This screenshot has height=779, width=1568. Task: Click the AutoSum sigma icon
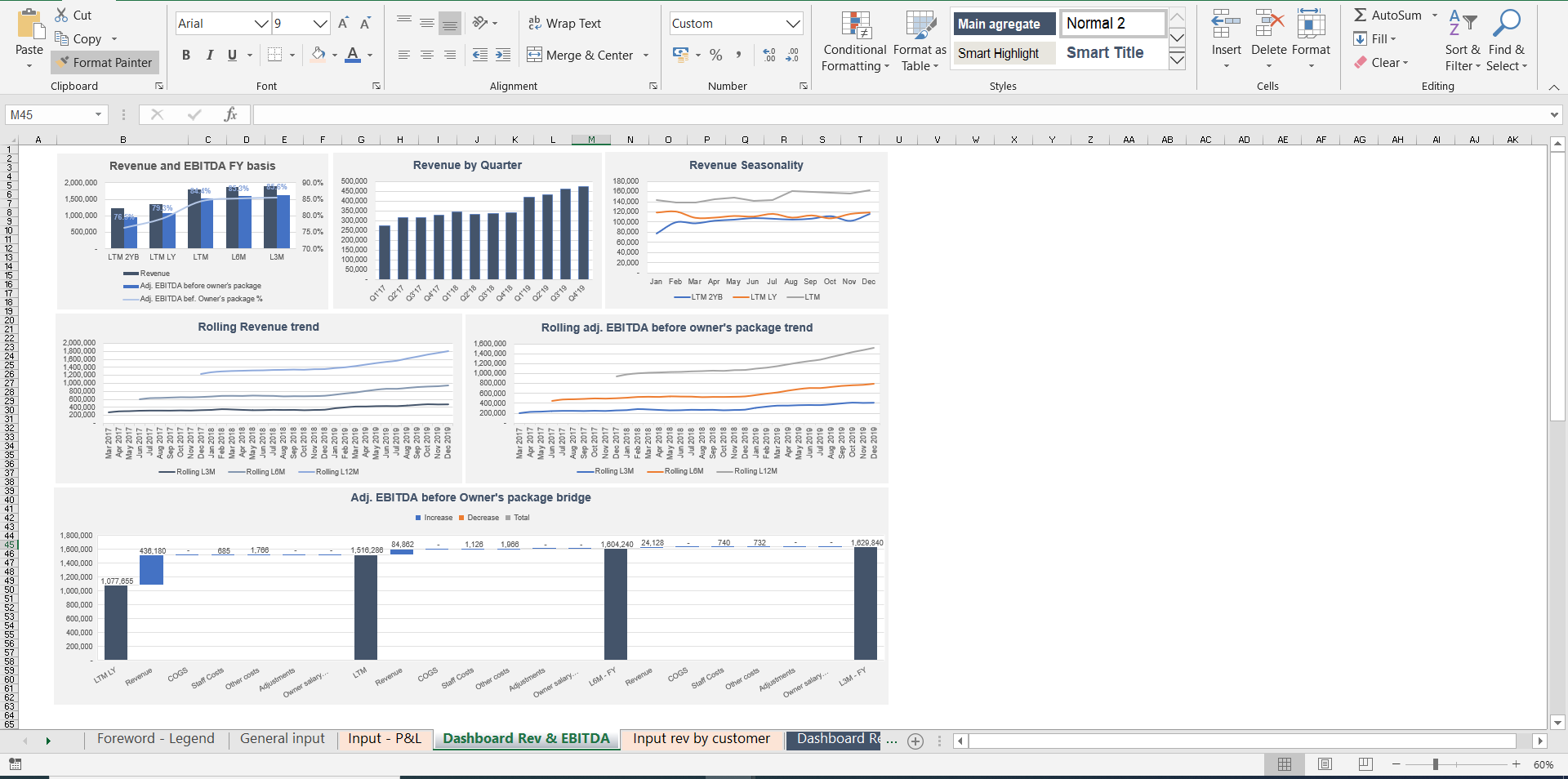coord(1361,15)
